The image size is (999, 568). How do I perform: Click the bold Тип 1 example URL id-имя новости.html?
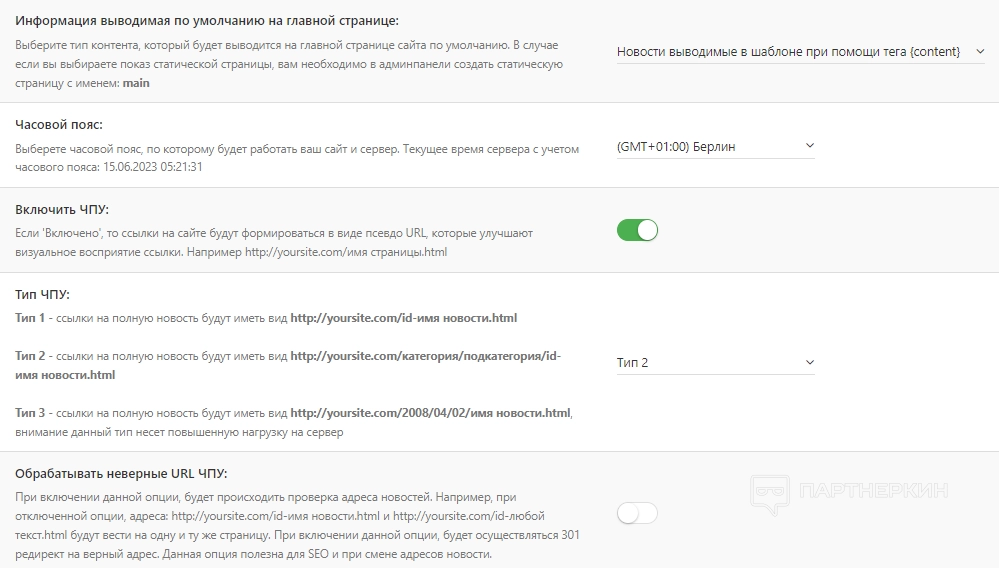403,318
